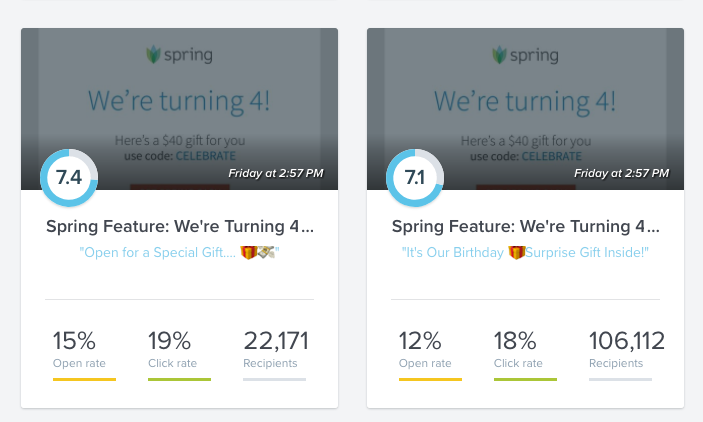Open the left "We're turning 4!" email thumbnail
Image resolution: width=703 pixels, height=422 pixels.
click(179, 109)
